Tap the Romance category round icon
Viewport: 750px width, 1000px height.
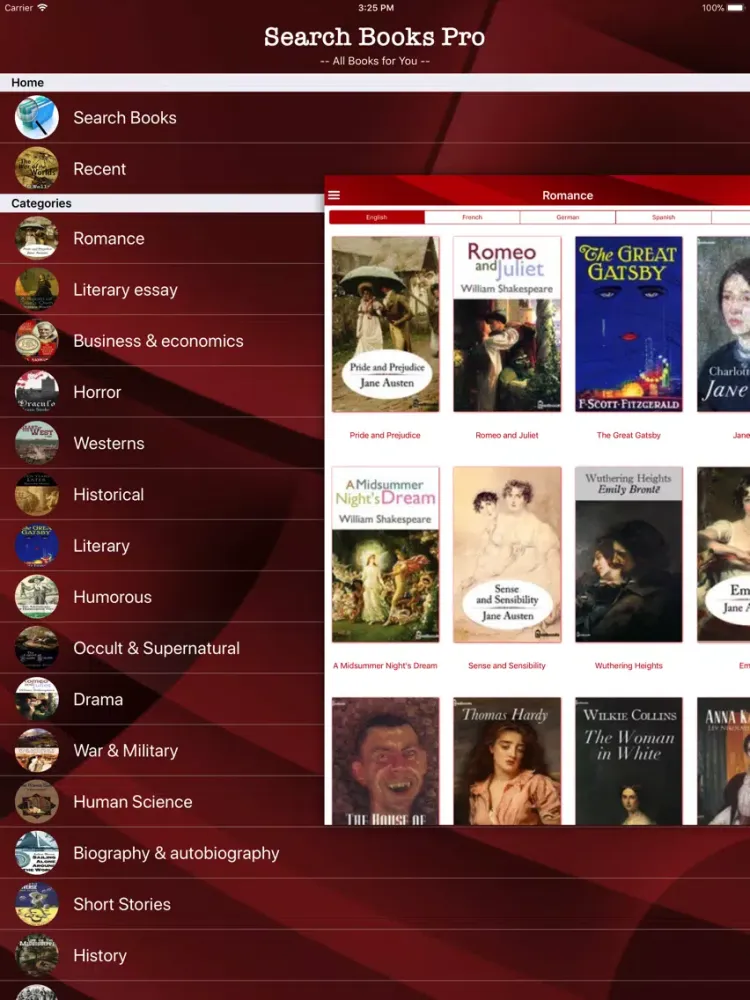click(37, 238)
